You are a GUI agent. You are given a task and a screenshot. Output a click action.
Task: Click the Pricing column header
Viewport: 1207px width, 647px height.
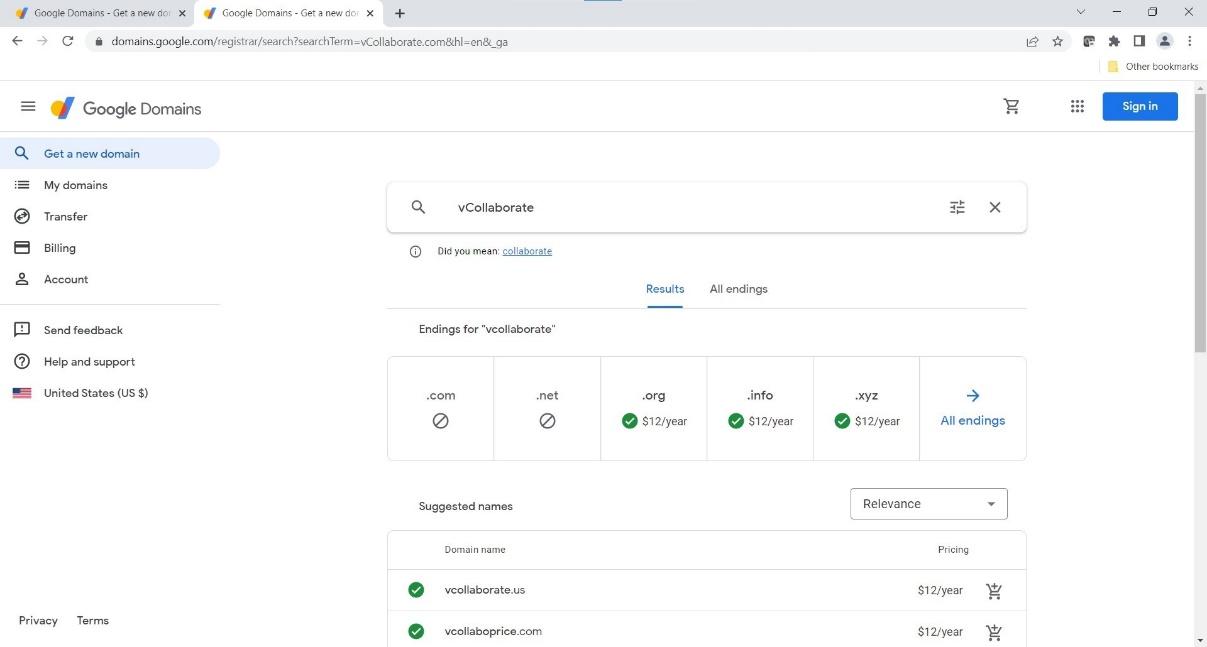(953, 550)
